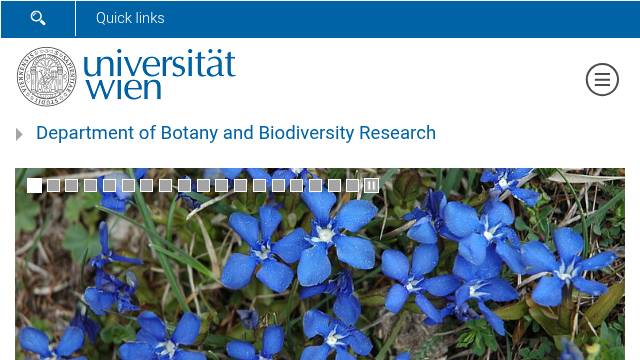Expand the Quick links menu
The image size is (640, 360).
point(130,18)
